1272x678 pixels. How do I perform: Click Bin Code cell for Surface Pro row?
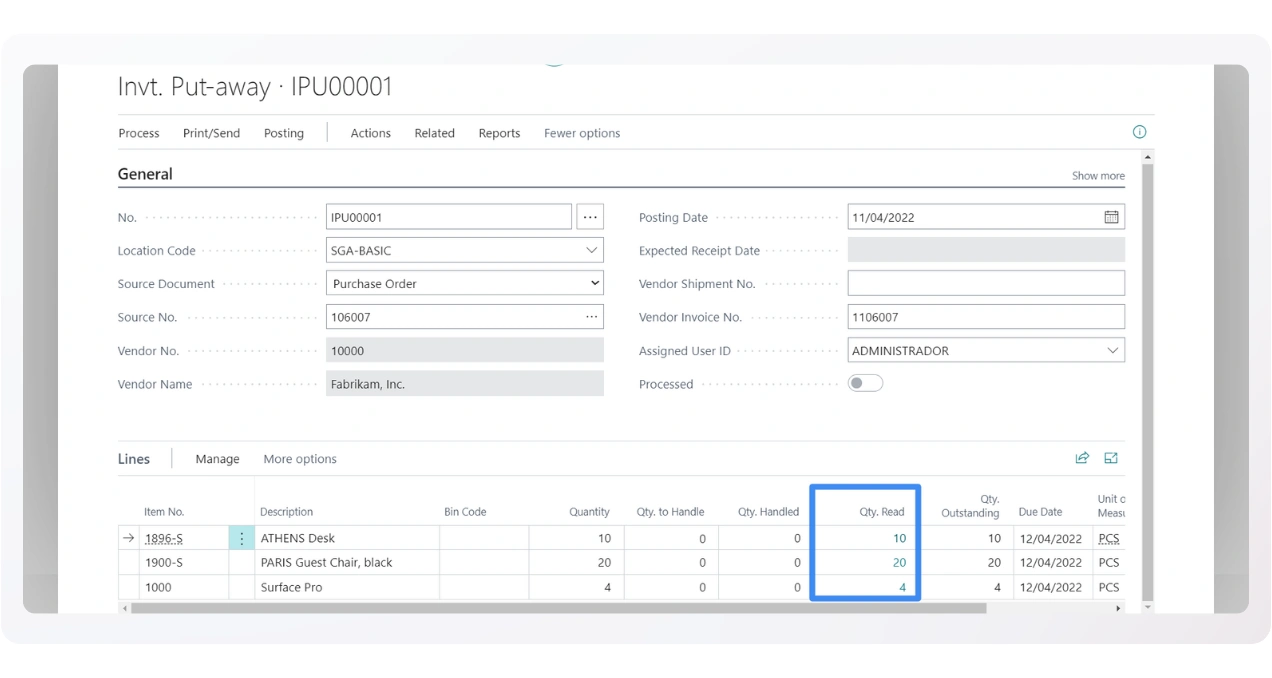coord(484,587)
